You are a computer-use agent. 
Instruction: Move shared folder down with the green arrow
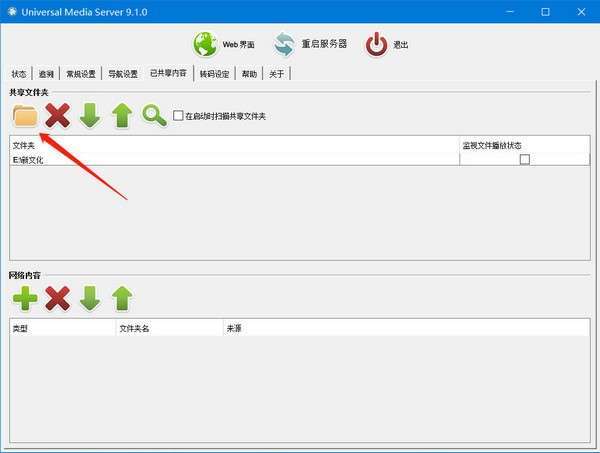coord(90,116)
